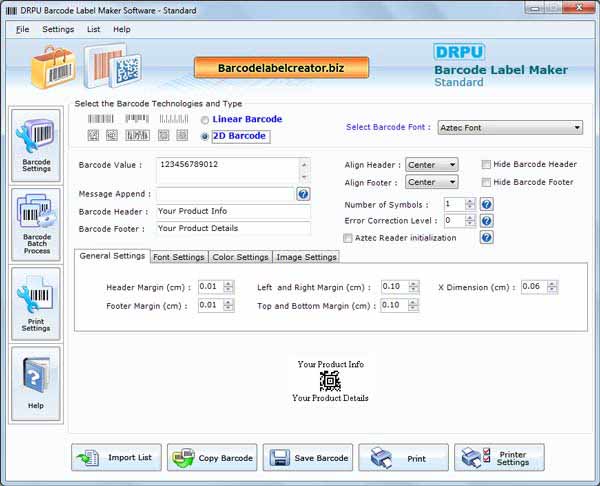
Task: Click the help icon beside Message Append
Action: 303,194
